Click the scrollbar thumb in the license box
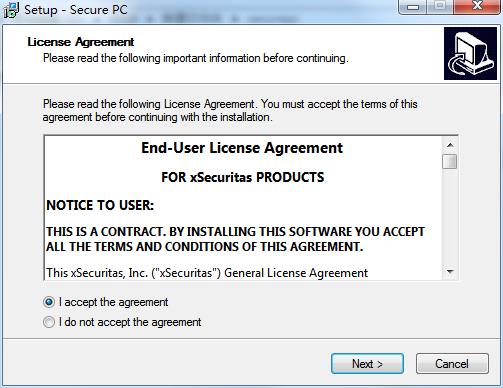The width and height of the screenshot is (503, 388). [x=450, y=162]
